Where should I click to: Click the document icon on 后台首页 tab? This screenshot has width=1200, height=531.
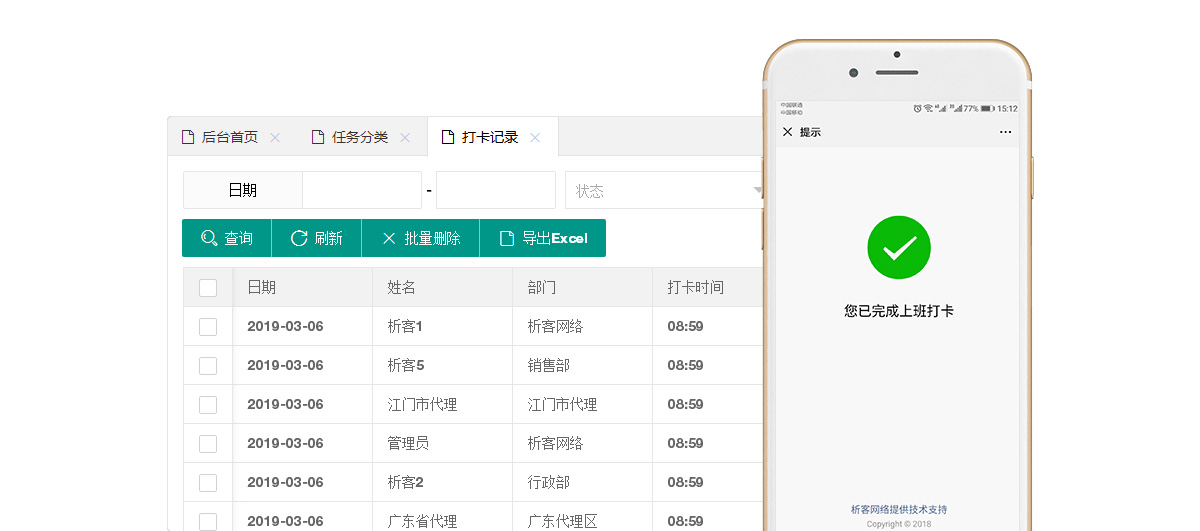click(187, 137)
